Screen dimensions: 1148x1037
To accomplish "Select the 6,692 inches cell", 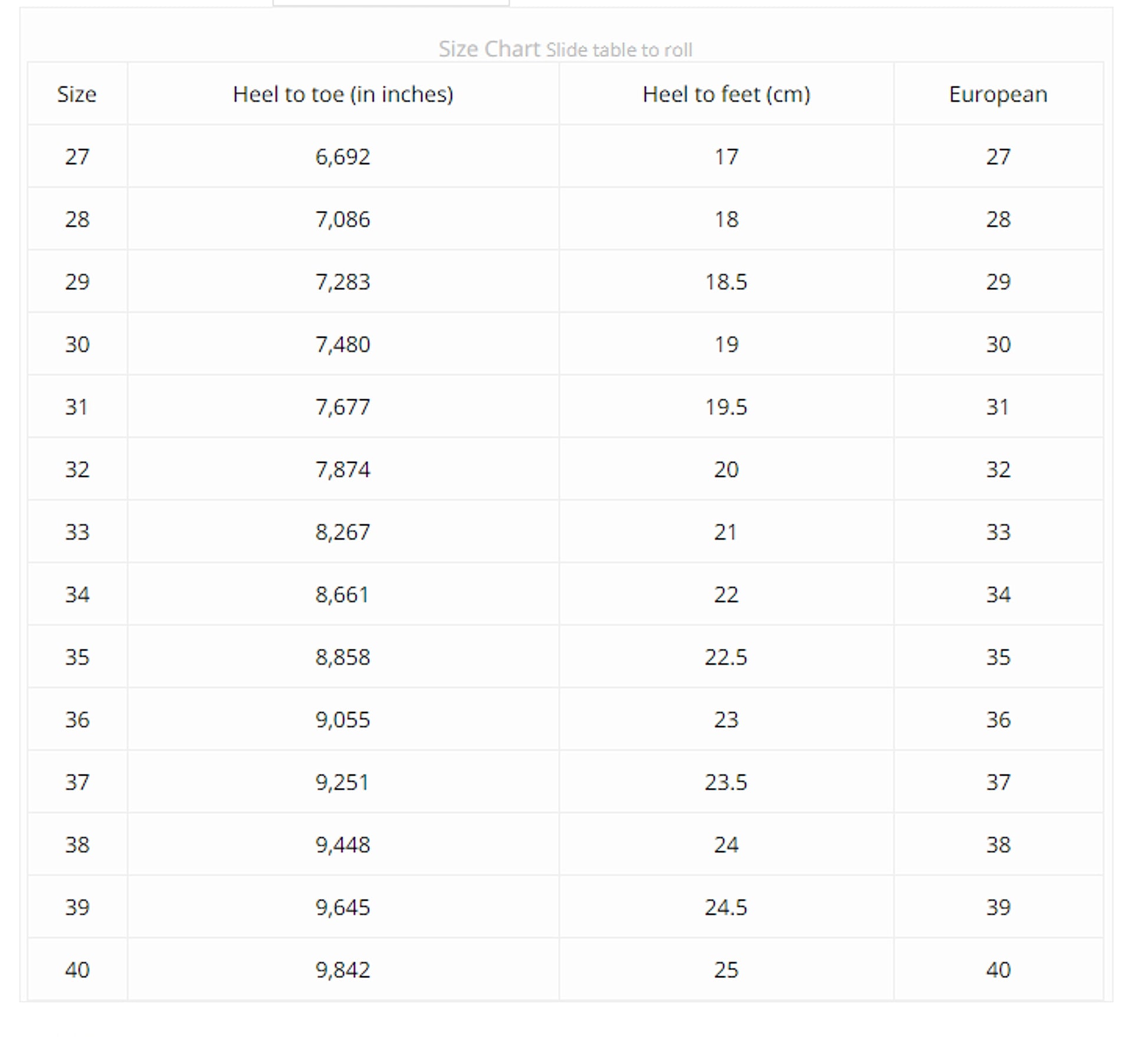I will [343, 156].
